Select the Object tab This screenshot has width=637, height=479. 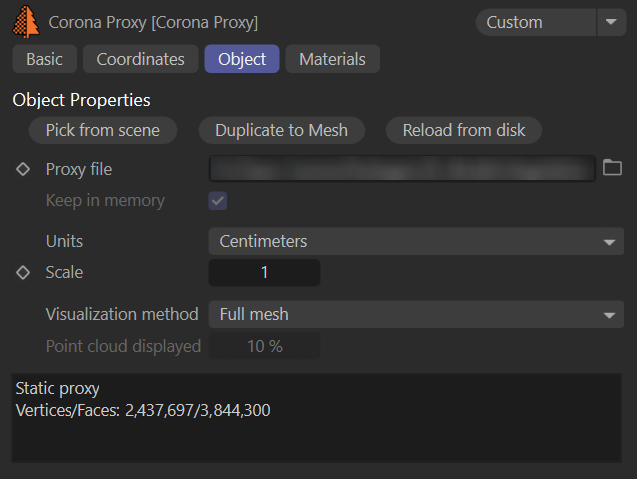(x=242, y=59)
